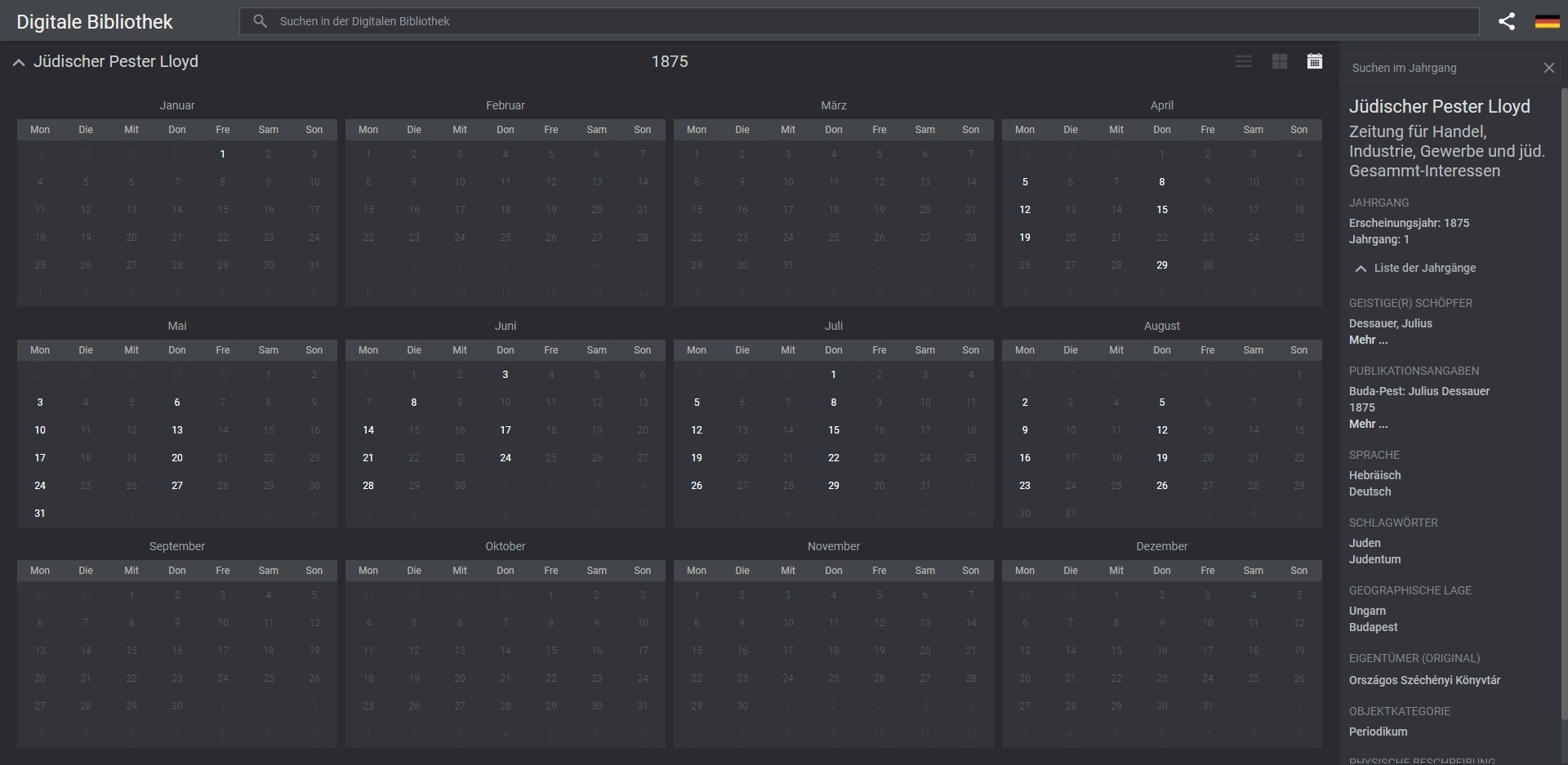The width and height of the screenshot is (1568, 765).
Task: Open the highlighted 8 July issue
Action: coord(834,403)
